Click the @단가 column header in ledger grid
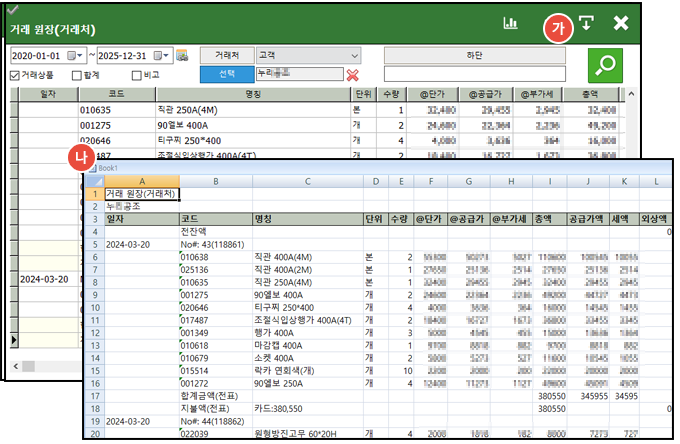Screen dimensions: 680x444 pos(432,94)
